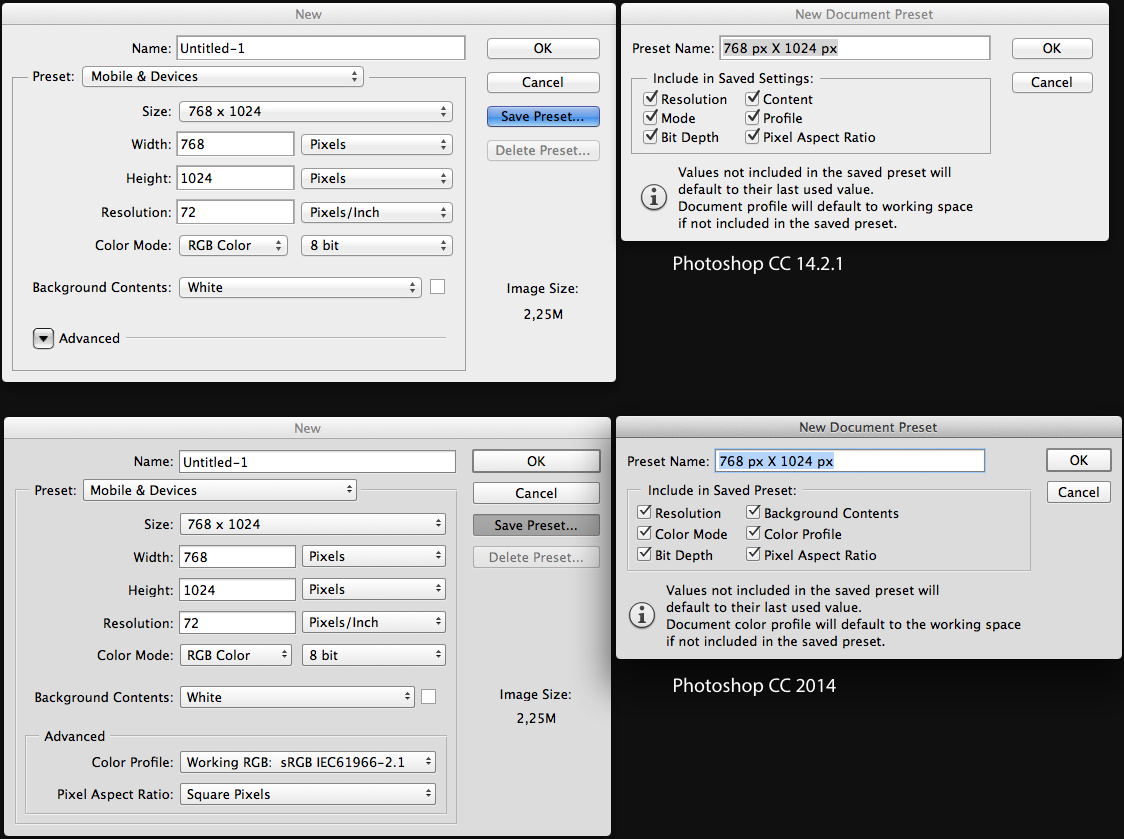Open Size dropdown in top New dialog
The height and width of the screenshot is (839, 1124).
tap(316, 111)
